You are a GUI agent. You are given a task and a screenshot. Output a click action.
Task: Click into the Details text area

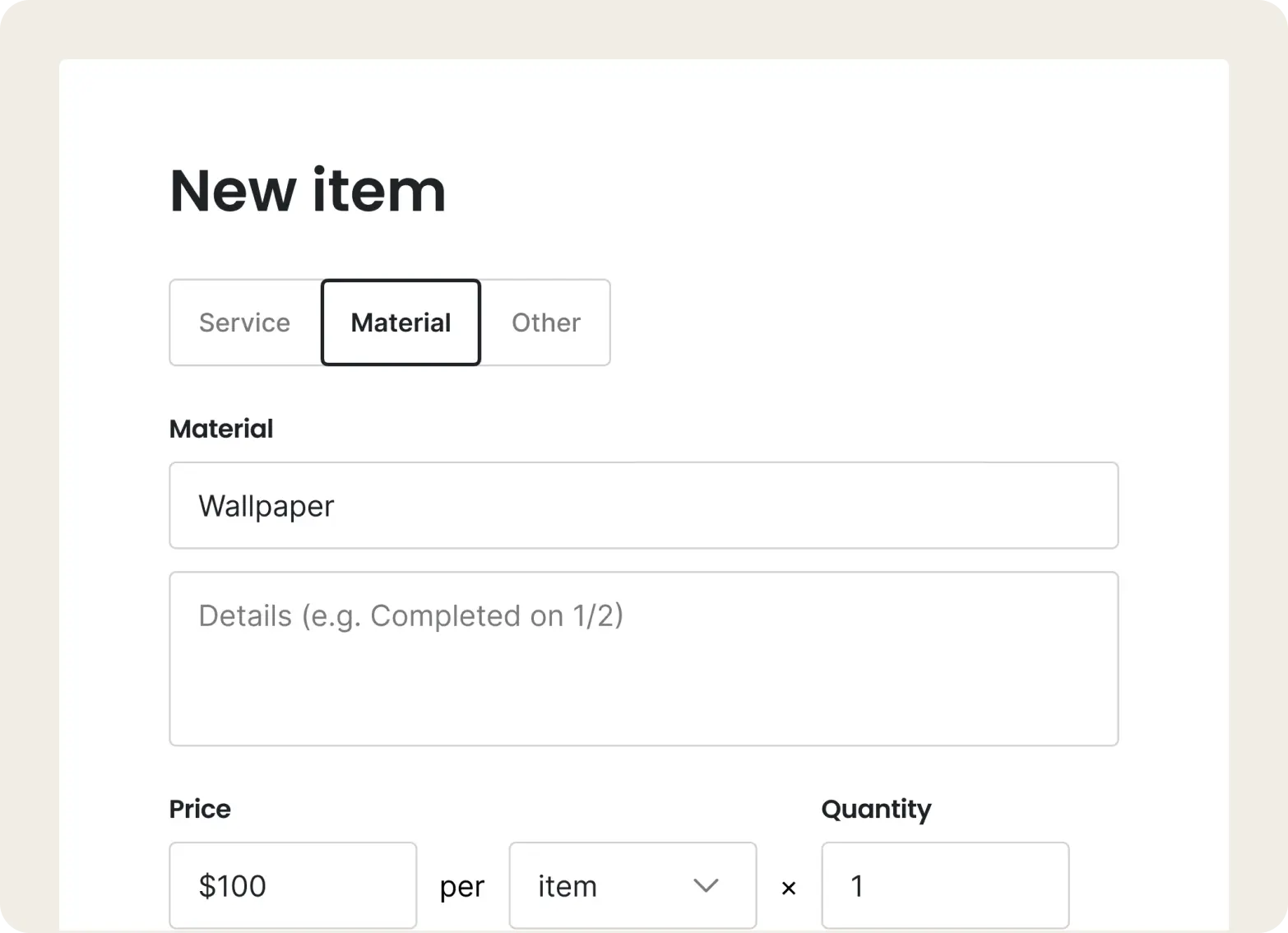pyautogui.click(x=643, y=683)
